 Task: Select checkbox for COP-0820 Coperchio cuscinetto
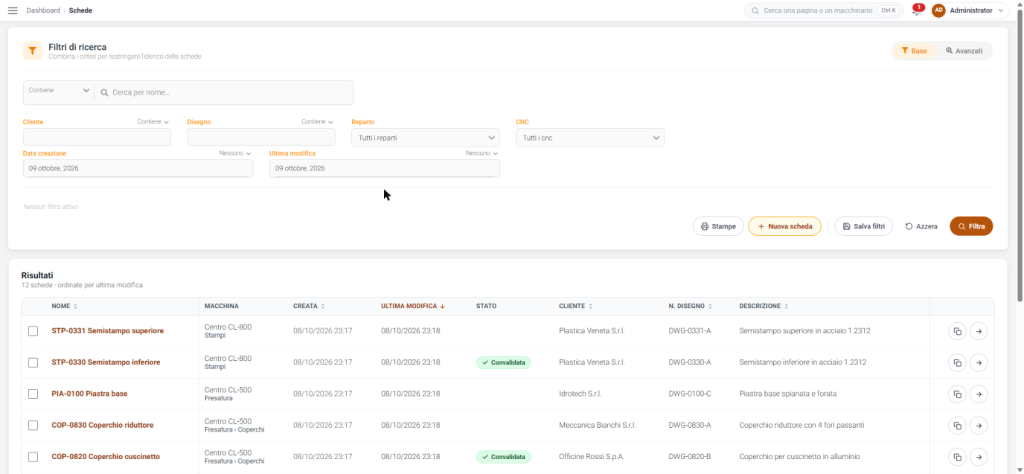tap(33, 456)
